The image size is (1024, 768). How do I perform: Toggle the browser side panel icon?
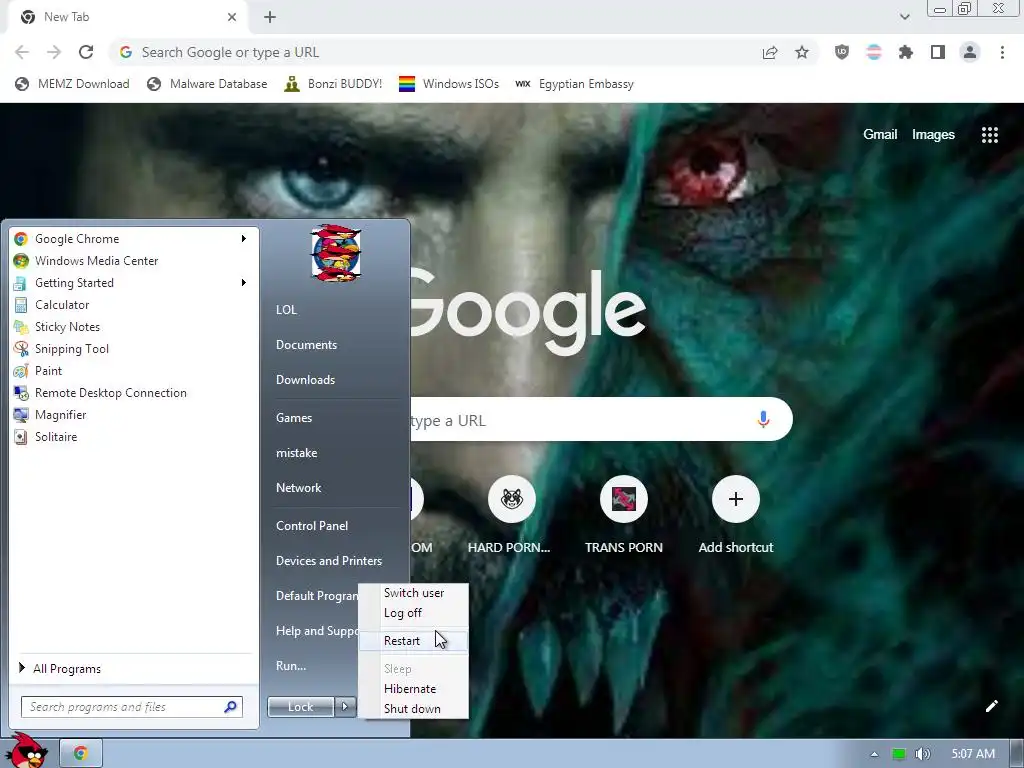pyautogui.click(x=938, y=52)
